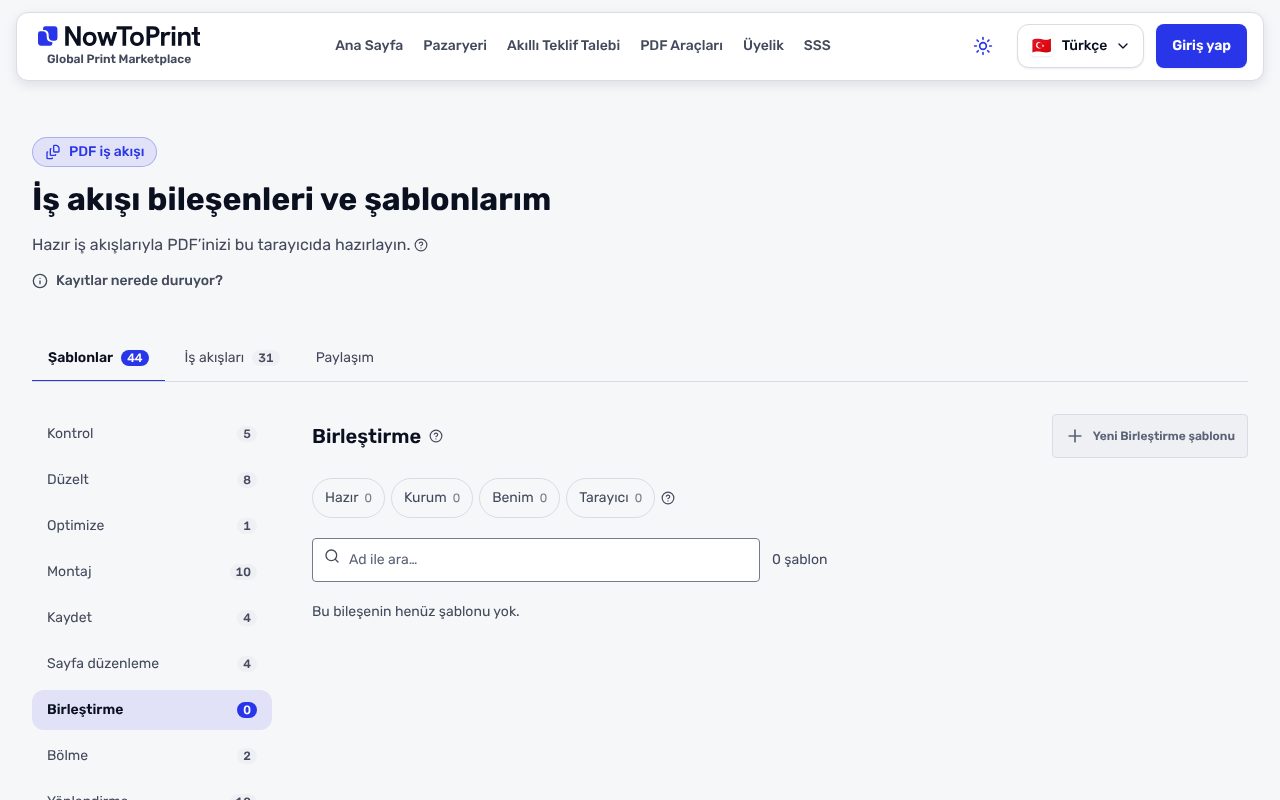This screenshot has height=800, width=1280.
Task: Click the NowToPrint logo
Action: pyautogui.click(x=118, y=45)
